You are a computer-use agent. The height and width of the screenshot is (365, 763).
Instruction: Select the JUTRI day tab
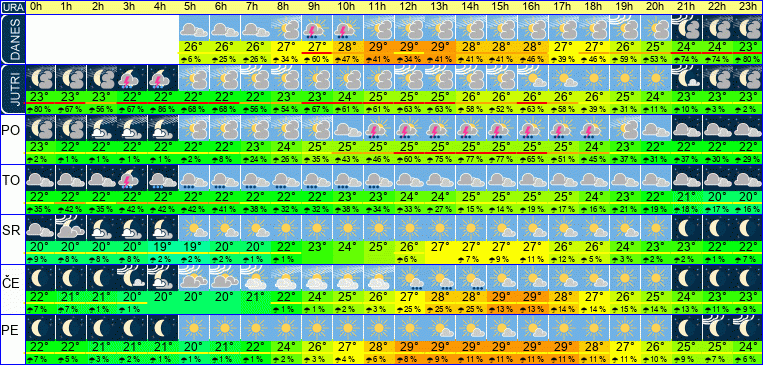pyautogui.click(x=12, y=90)
